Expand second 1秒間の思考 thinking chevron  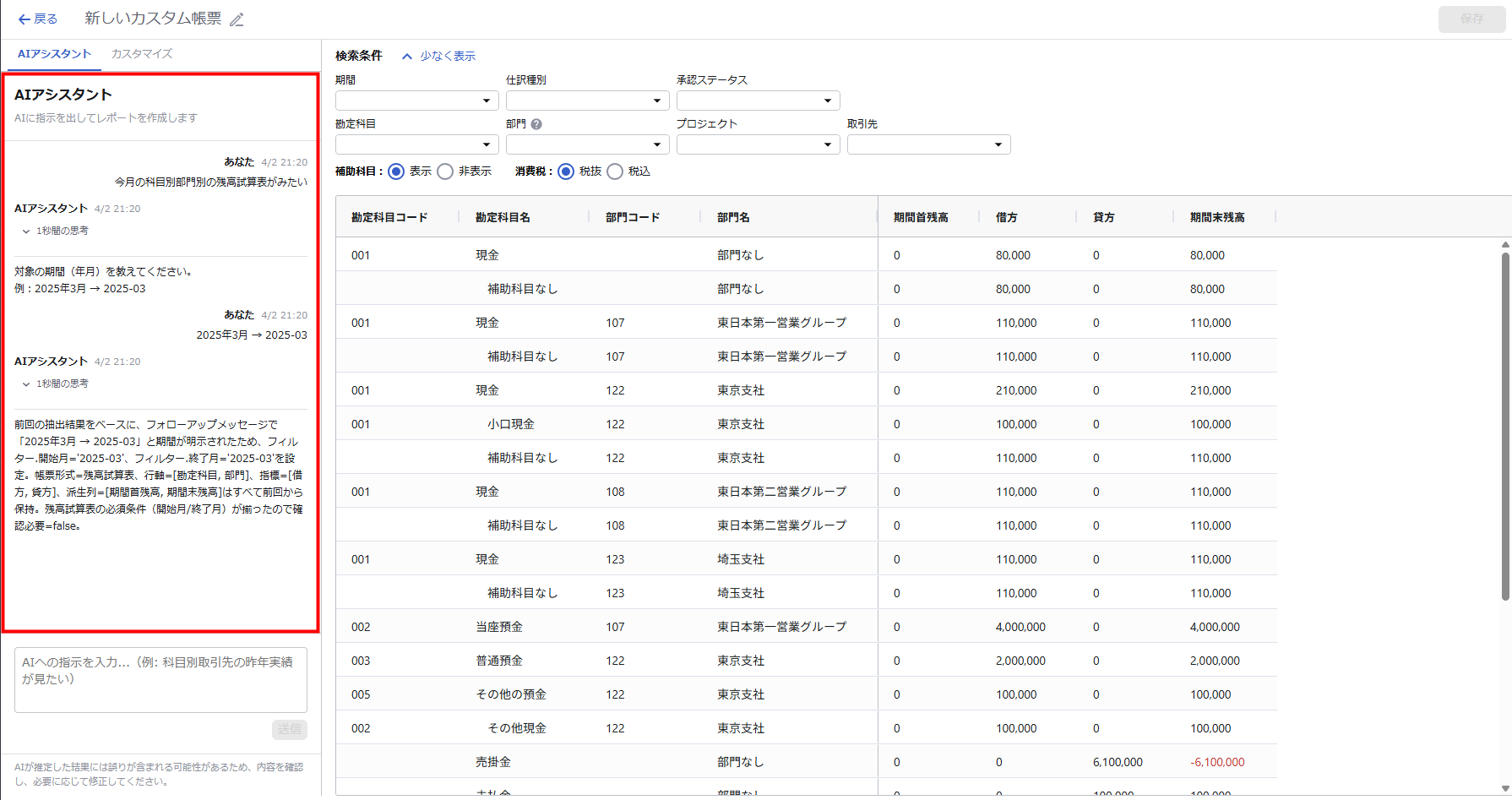26,384
